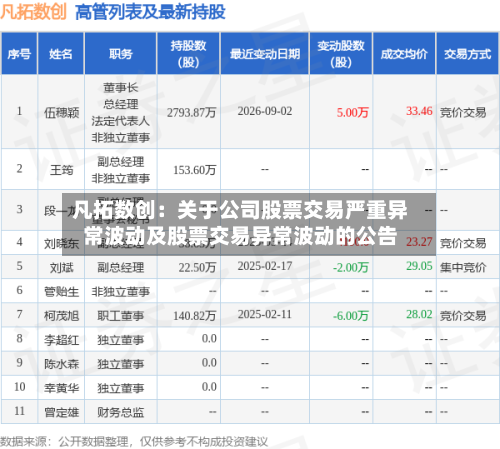Viewport: 500px width, 449px height.
Task: Select the 成交均价 column header
Action: 404,53
